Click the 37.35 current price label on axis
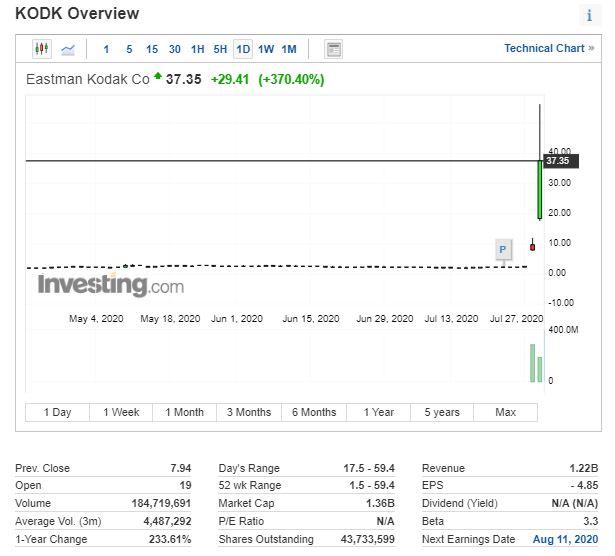The image size is (615, 556). (560, 161)
